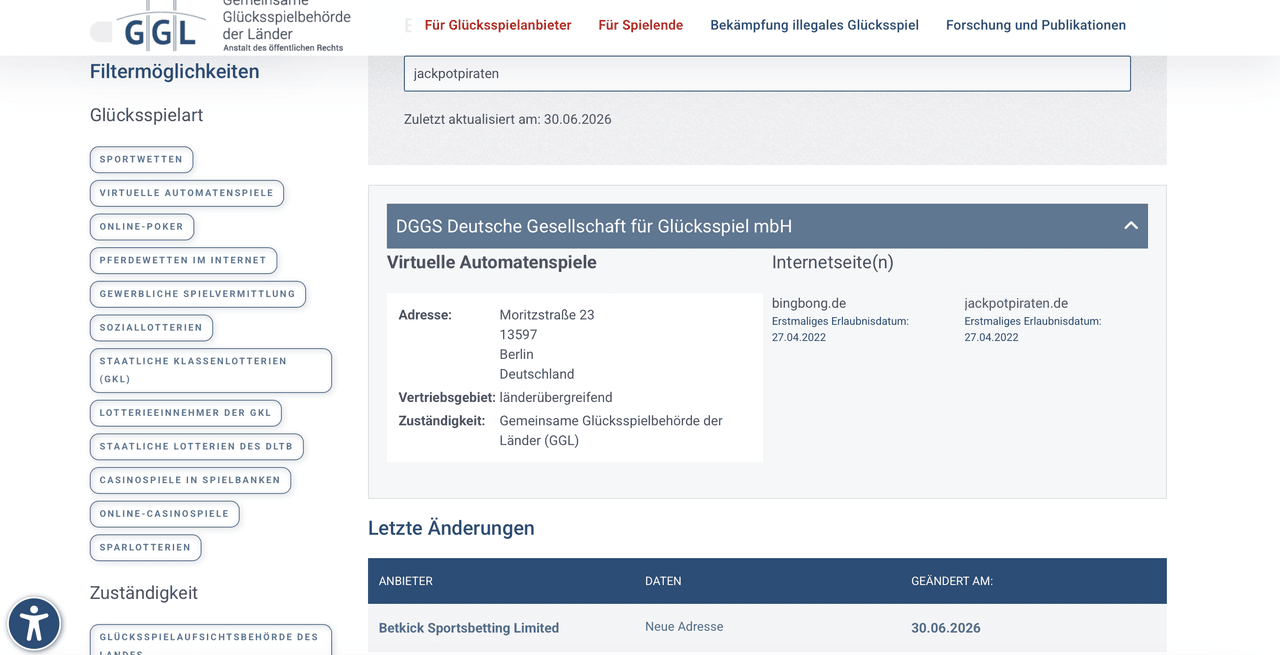Click the Geändert am column header
This screenshot has height=655, width=1280.
pyautogui.click(x=952, y=581)
